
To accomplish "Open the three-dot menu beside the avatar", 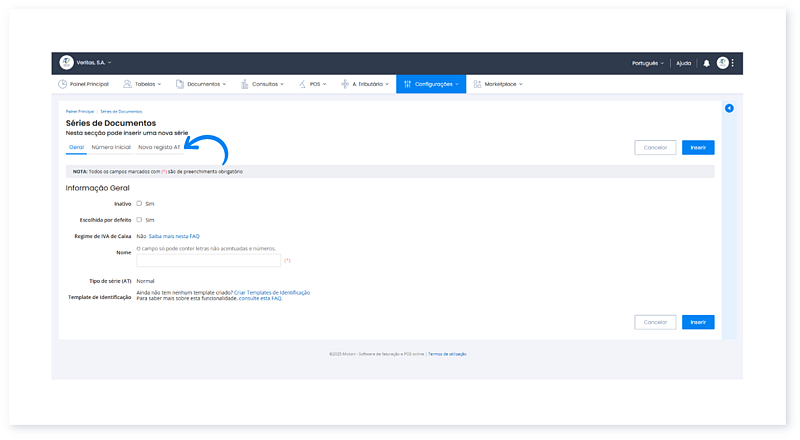I will click(733, 63).
